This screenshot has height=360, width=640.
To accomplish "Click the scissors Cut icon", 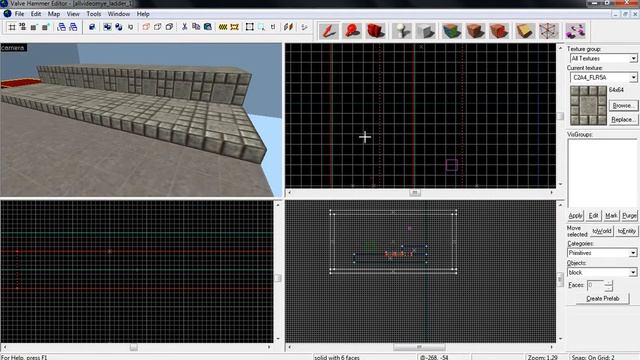I will (184, 27).
